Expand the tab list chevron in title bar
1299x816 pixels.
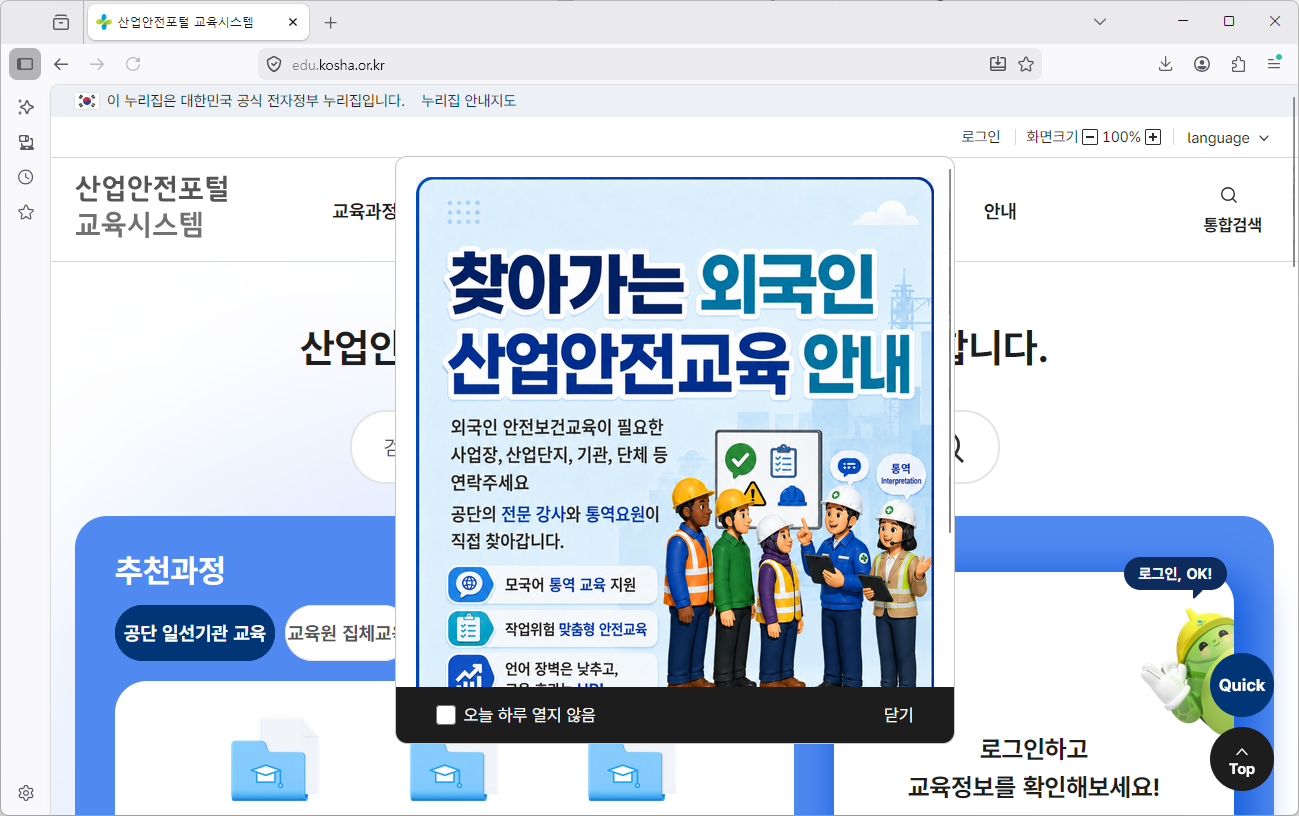coord(1100,21)
